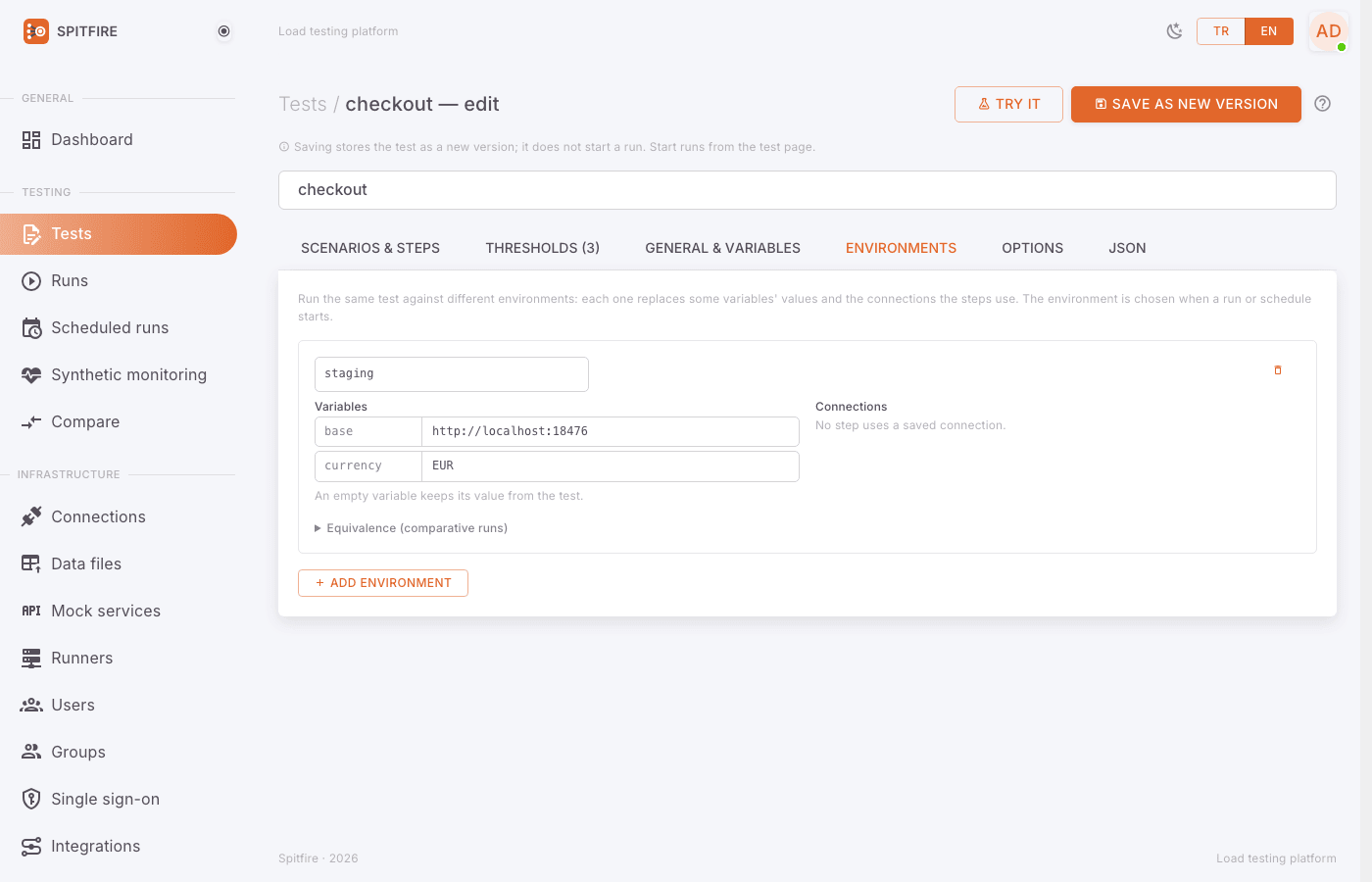
Task: Click the Scheduled runs calendar icon
Action: 31,328
